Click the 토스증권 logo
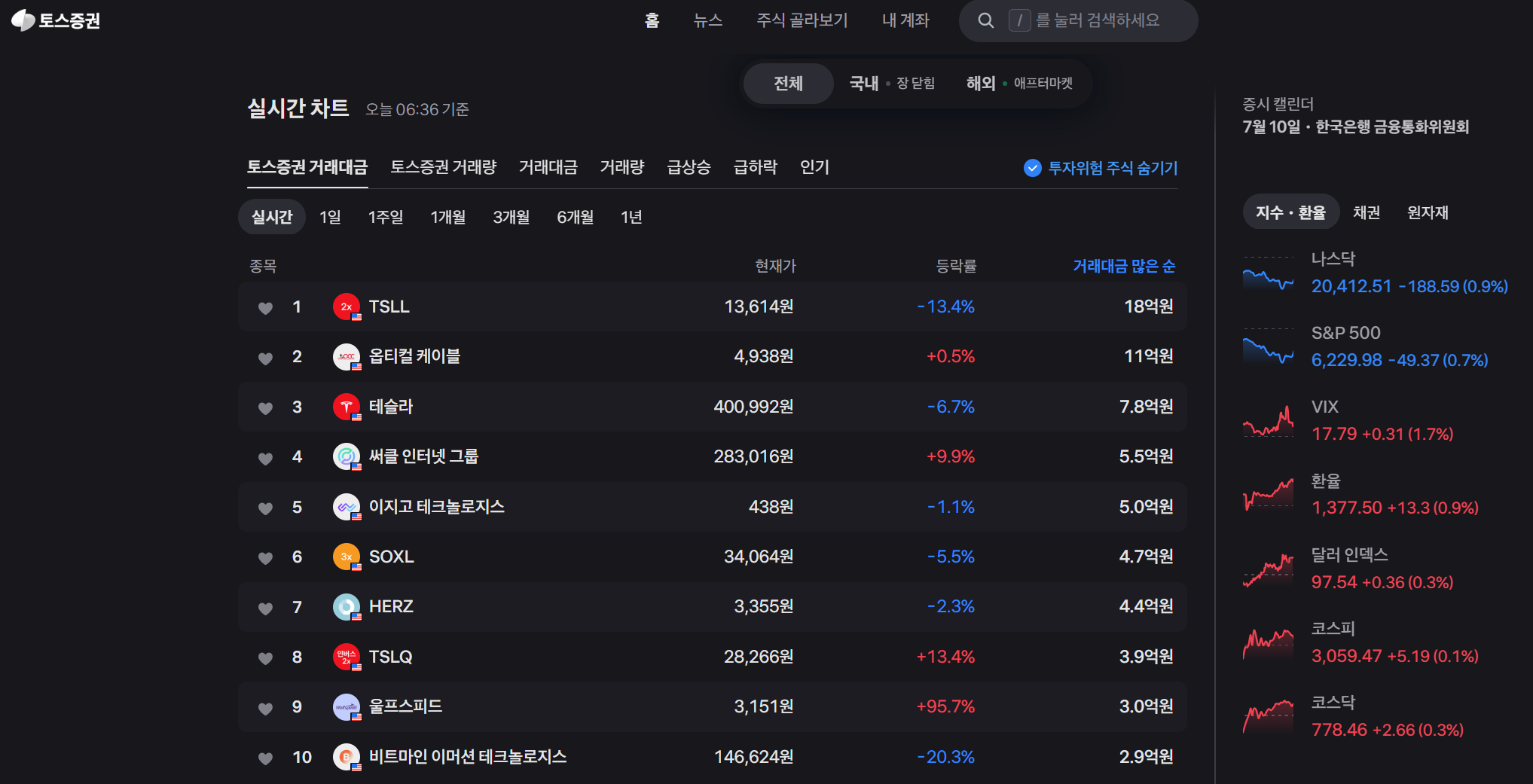Viewport: 1533px width, 784px height. 56,20
